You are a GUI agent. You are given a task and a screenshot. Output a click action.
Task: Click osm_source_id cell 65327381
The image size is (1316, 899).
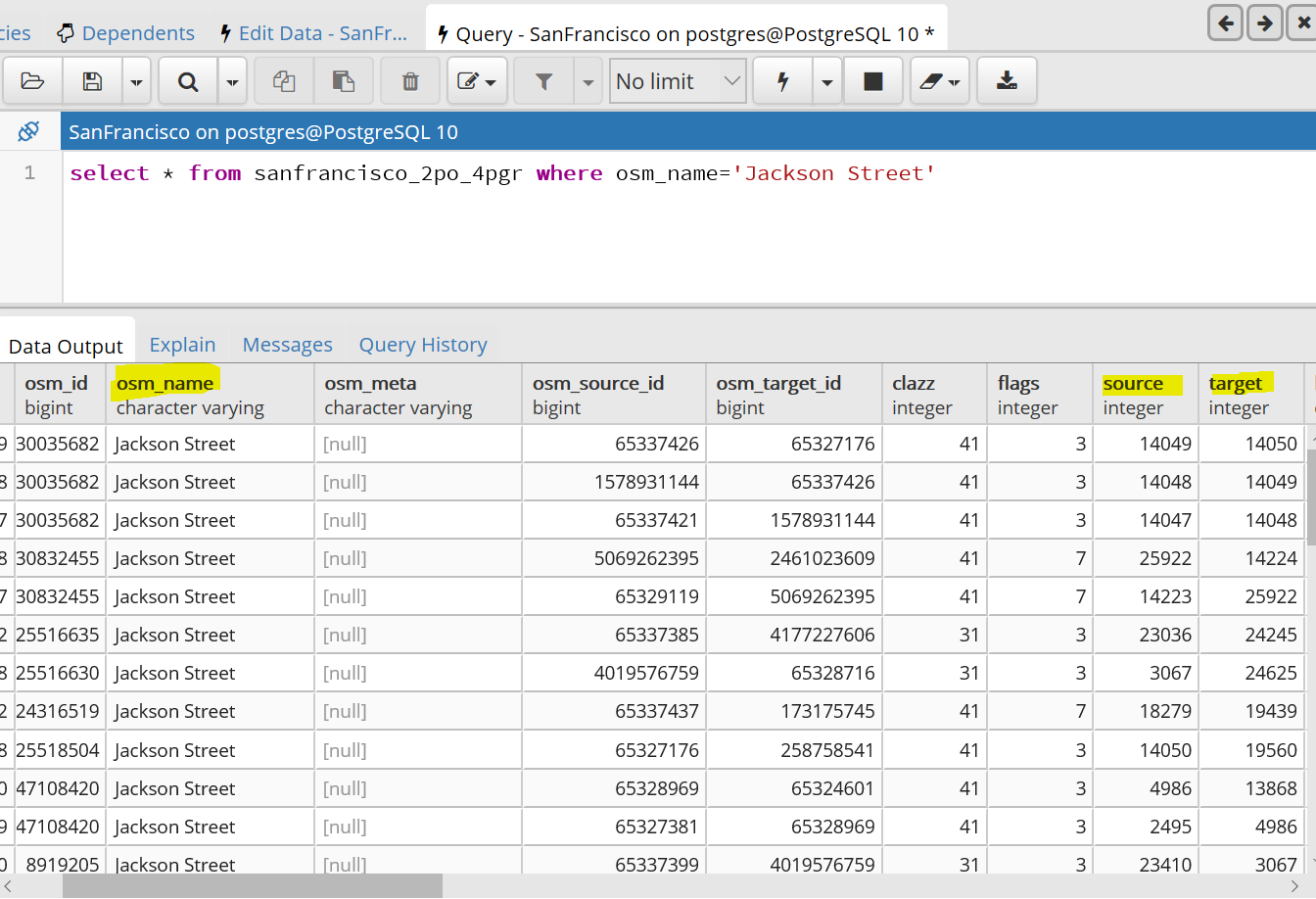613,827
